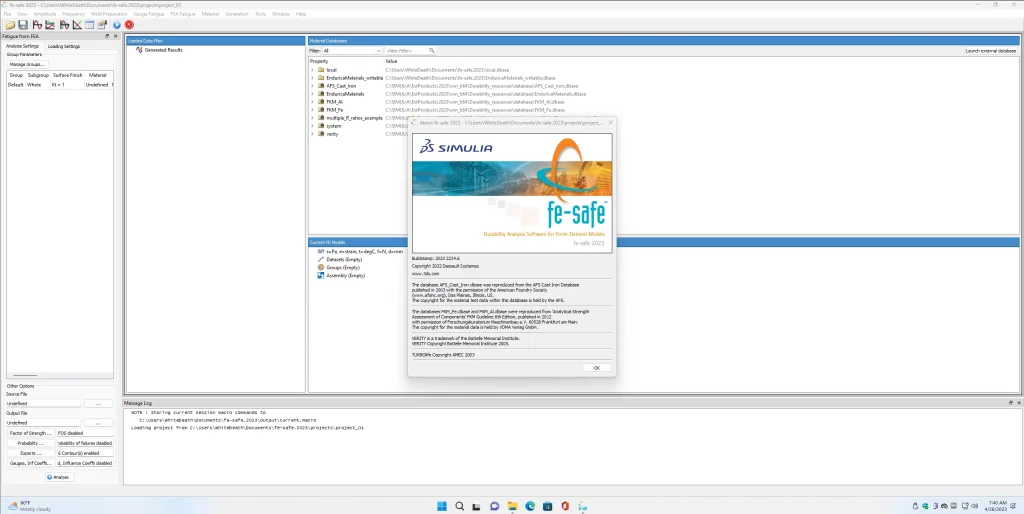Click the Generated Results icon
The image size is (1024, 514).
coord(139,49)
